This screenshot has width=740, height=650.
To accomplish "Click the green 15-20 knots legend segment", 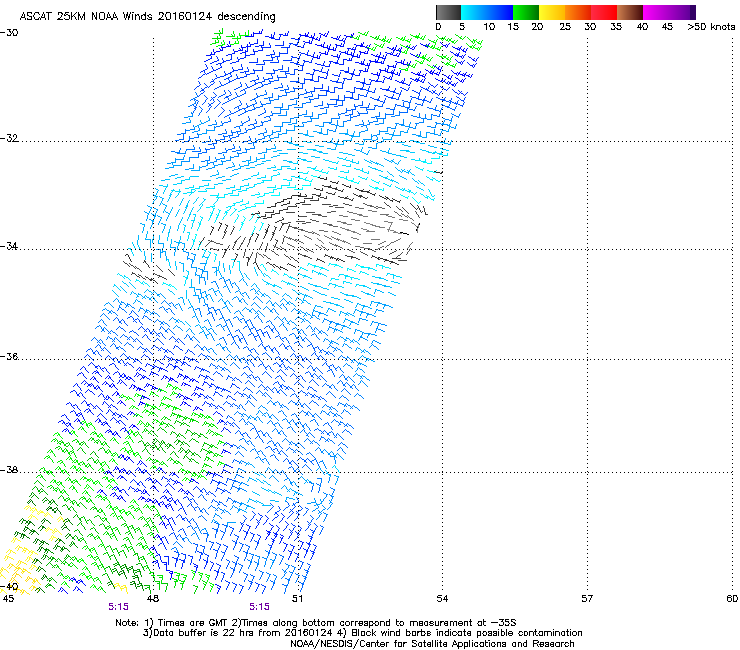I will click(x=526, y=12).
